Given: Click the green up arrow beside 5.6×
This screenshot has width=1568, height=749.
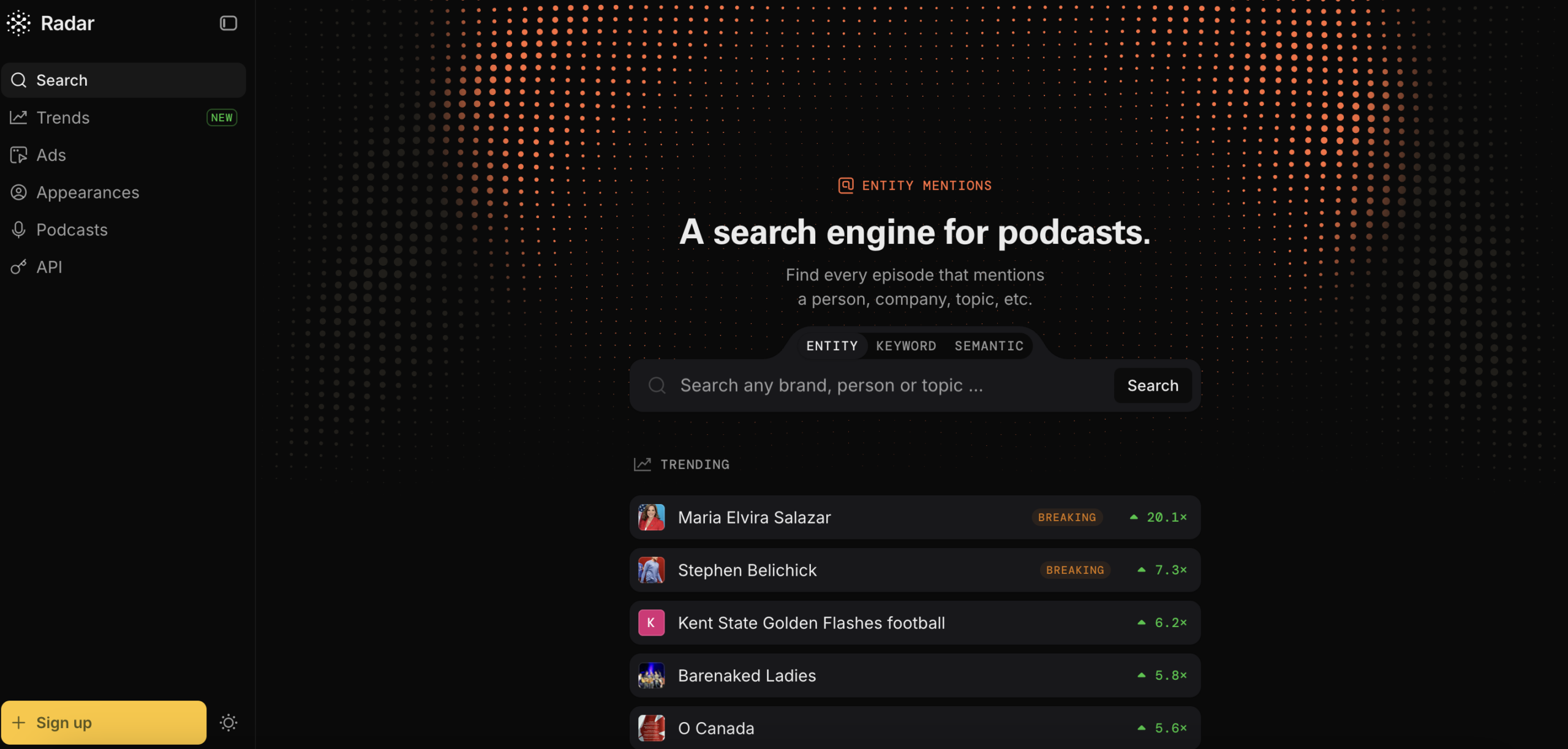Looking at the screenshot, I should coord(1142,728).
